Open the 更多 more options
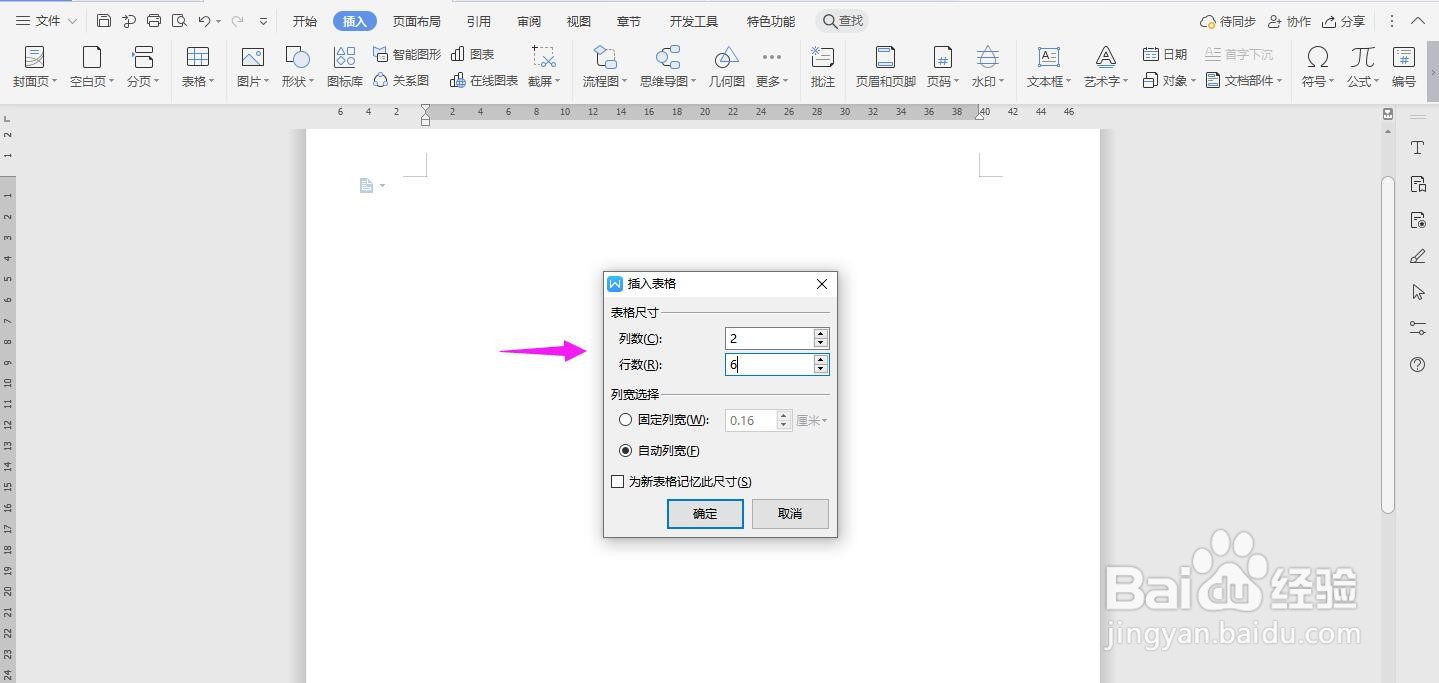The image size is (1439, 683). coord(772,67)
